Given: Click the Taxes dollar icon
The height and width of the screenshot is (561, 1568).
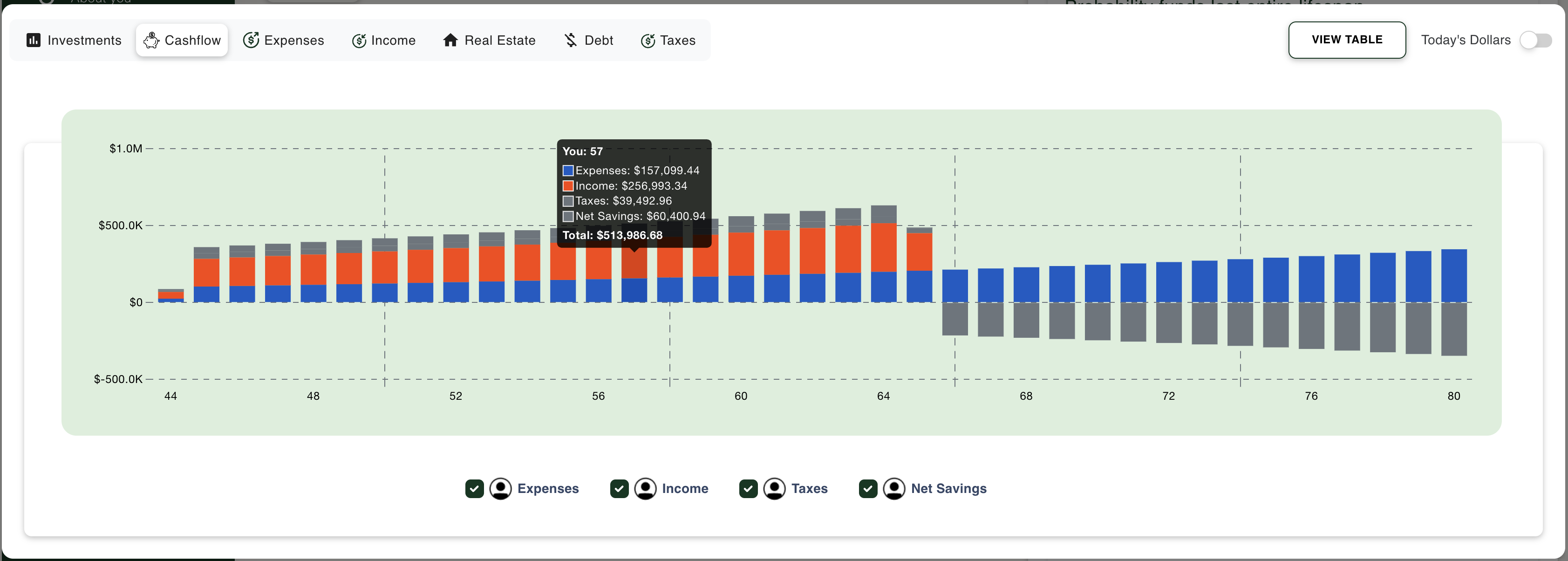Looking at the screenshot, I should coord(648,40).
